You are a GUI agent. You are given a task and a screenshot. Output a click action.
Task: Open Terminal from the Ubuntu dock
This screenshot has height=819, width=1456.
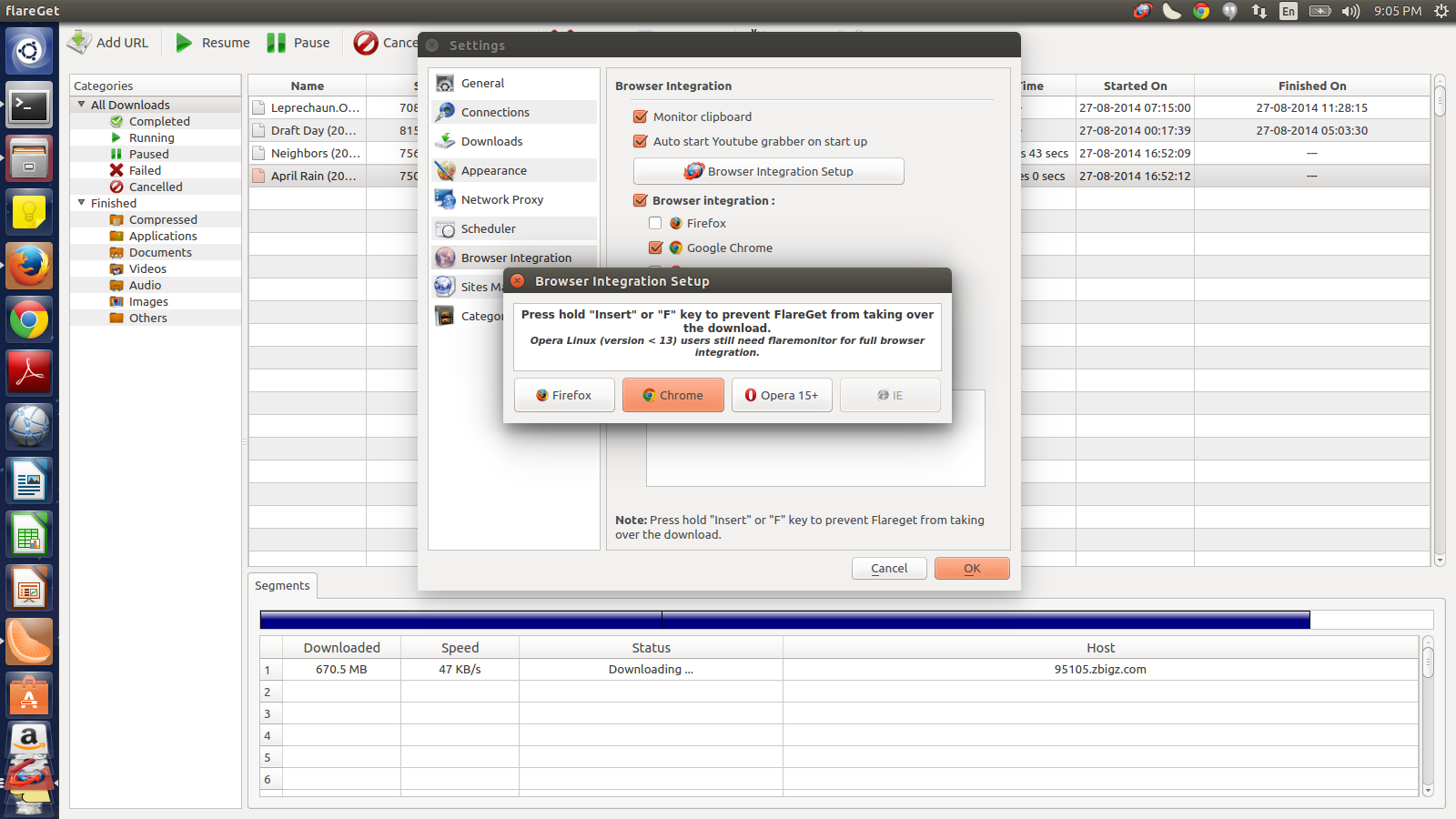point(29,106)
